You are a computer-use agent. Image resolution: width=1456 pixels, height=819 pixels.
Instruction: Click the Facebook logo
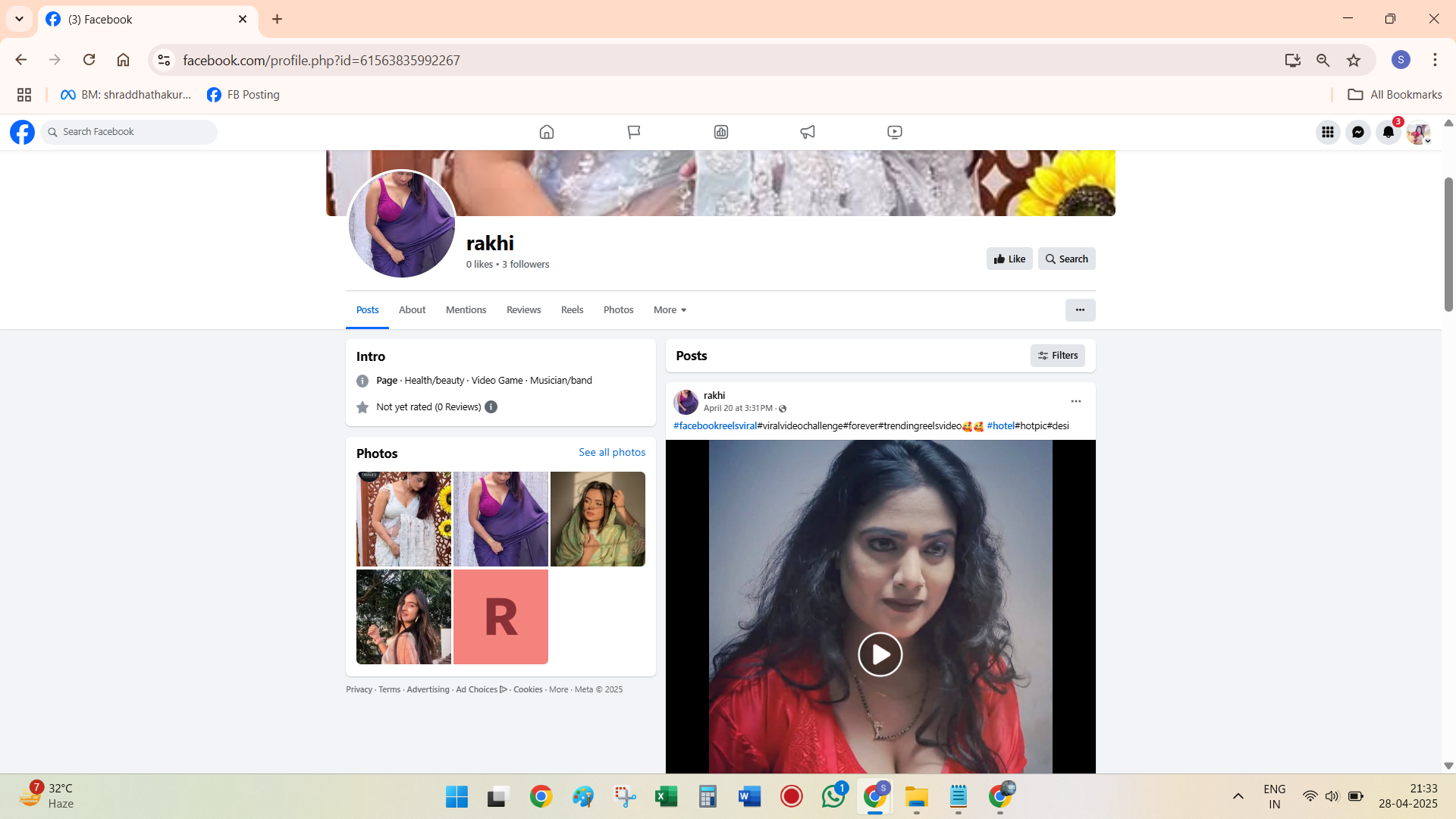pos(22,132)
